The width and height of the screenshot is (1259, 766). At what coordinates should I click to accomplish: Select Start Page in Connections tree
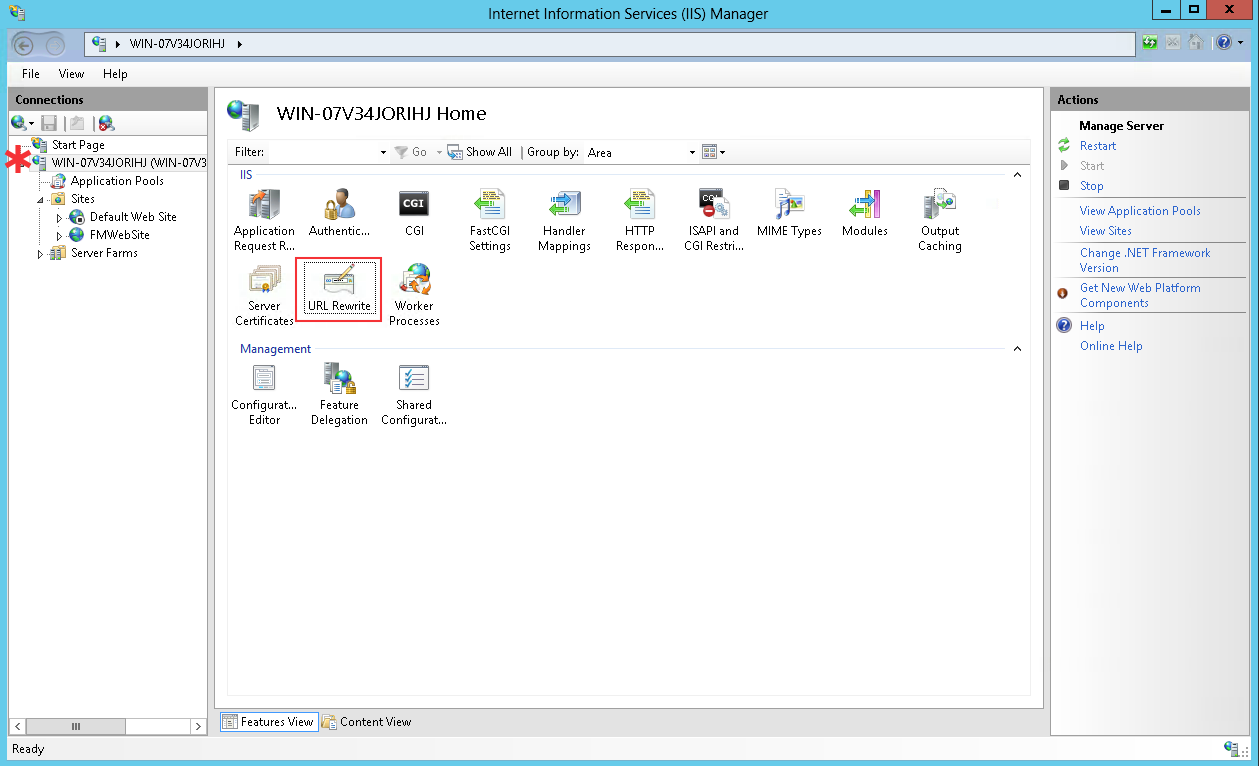pos(78,145)
